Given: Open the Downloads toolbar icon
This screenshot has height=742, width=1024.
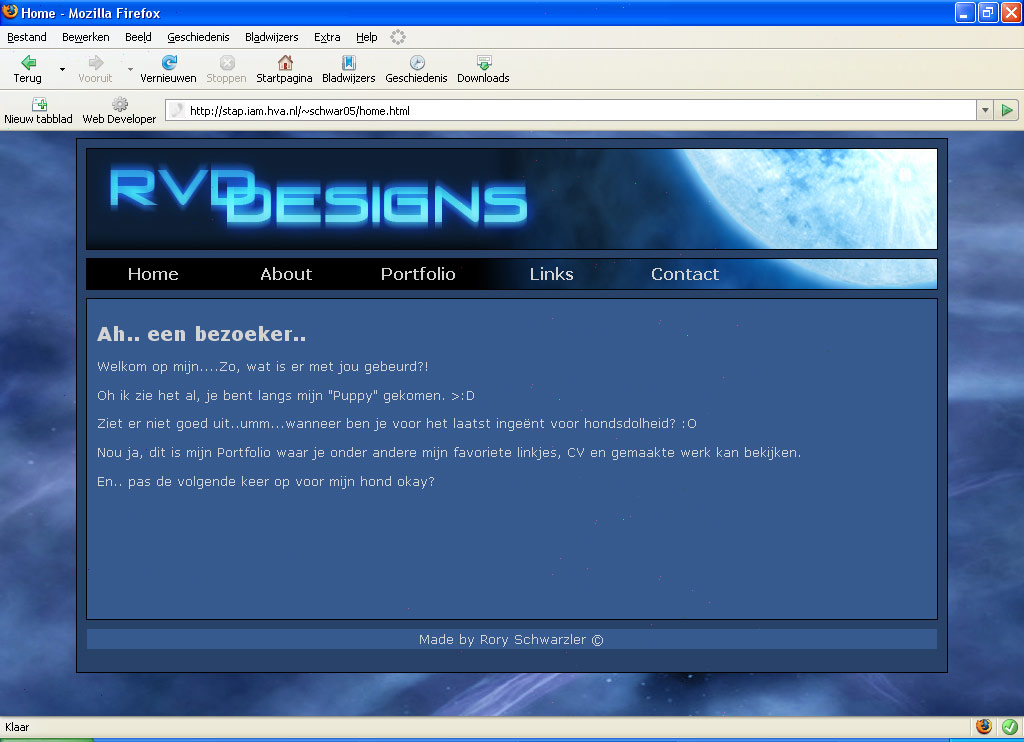Looking at the screenshot, I should (x=483, y=63).
